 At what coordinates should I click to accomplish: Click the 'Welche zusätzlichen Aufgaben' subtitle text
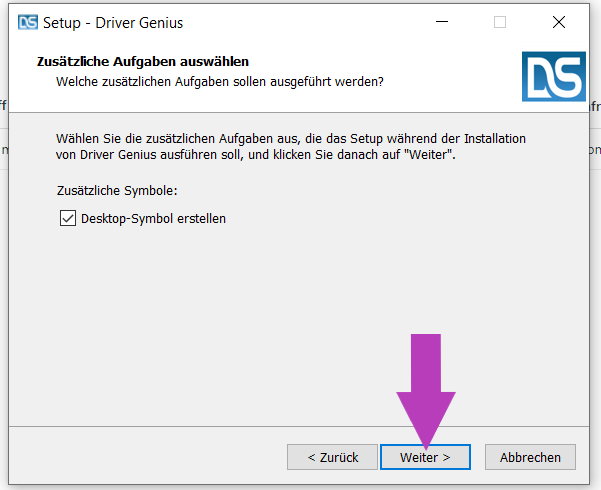pos(219,80)
